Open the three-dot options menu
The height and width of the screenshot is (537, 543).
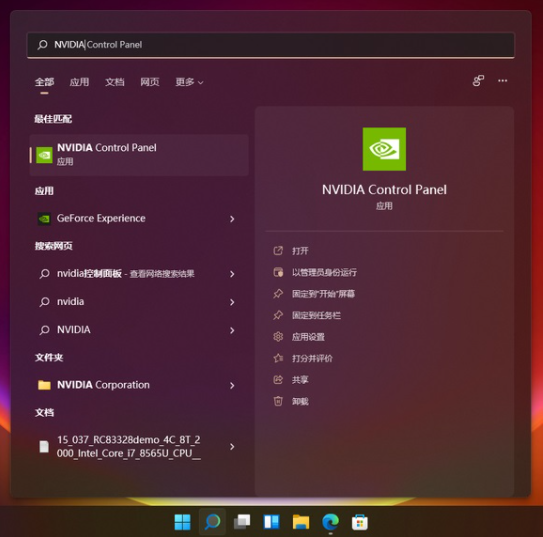pyautogui.click(x=502, y=81)
